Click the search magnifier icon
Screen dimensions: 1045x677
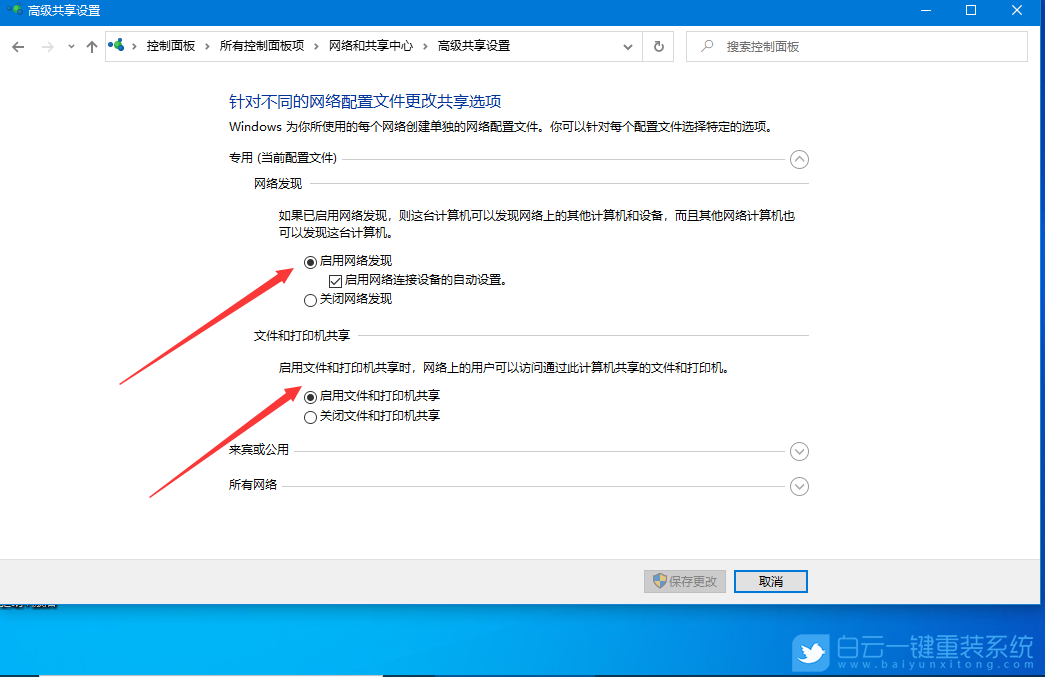point(706,46)
